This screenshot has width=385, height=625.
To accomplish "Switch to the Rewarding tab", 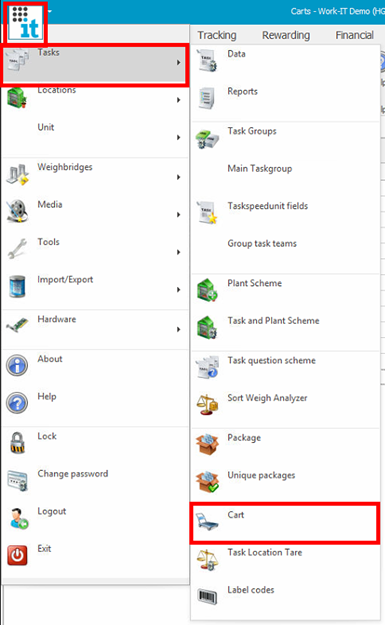I will coord(286,35).
